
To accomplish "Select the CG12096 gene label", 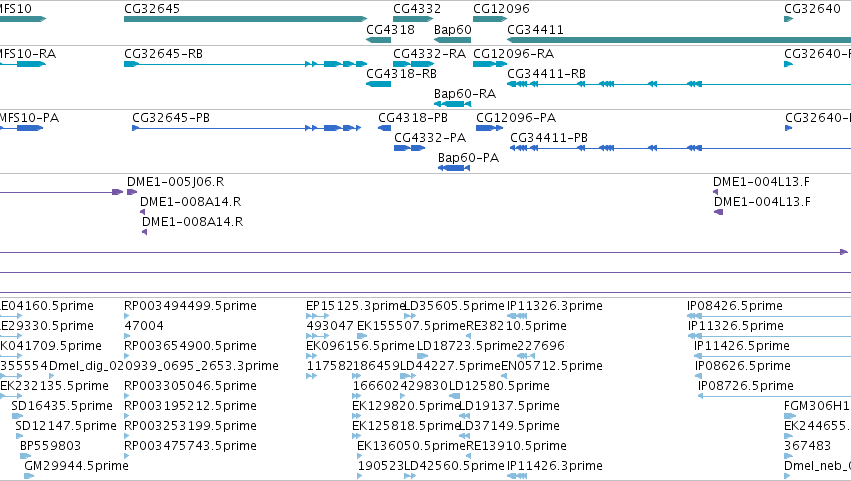I will click(x=501, y=9).
